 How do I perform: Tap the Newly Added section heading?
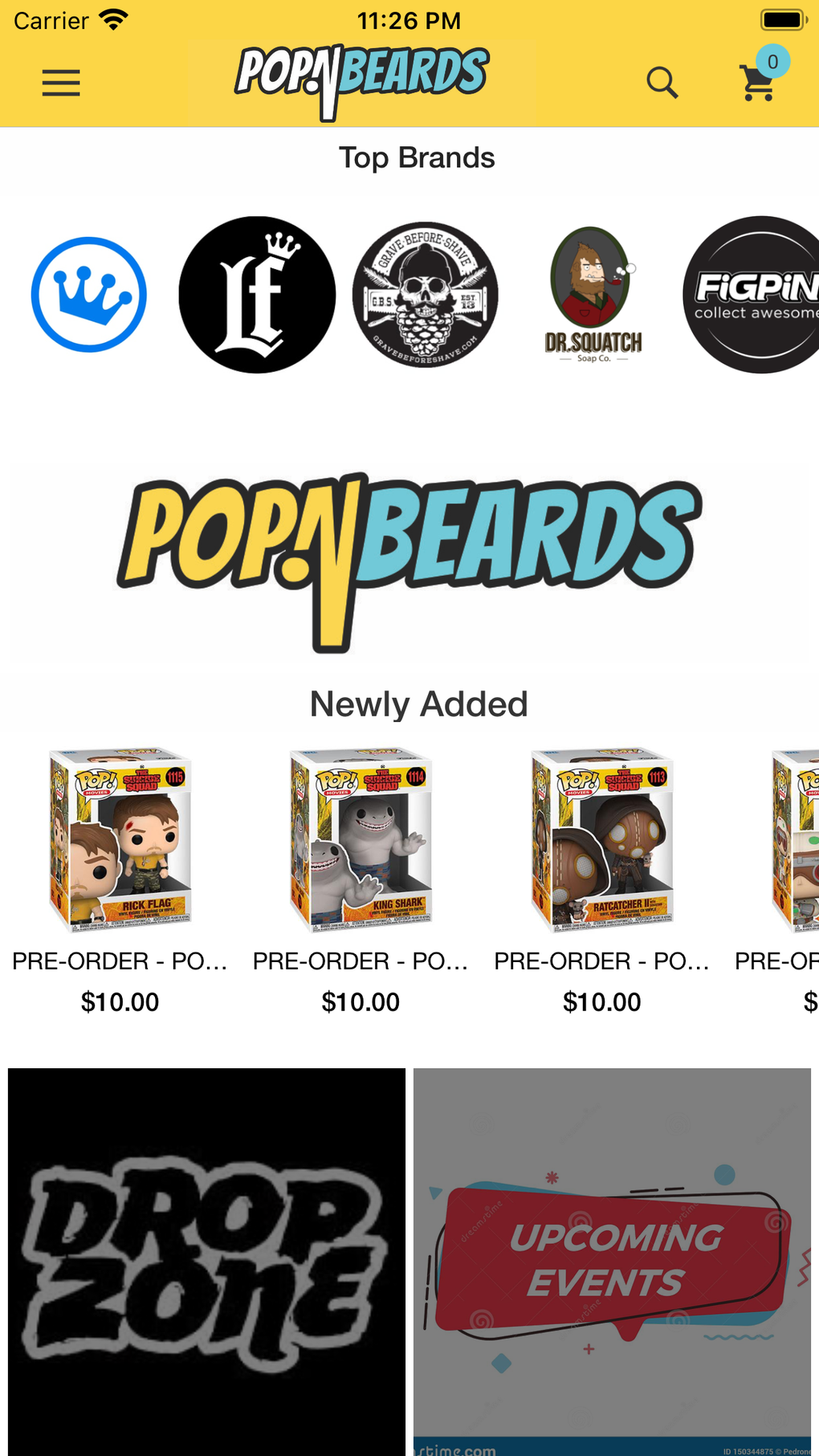click(419, 704)
